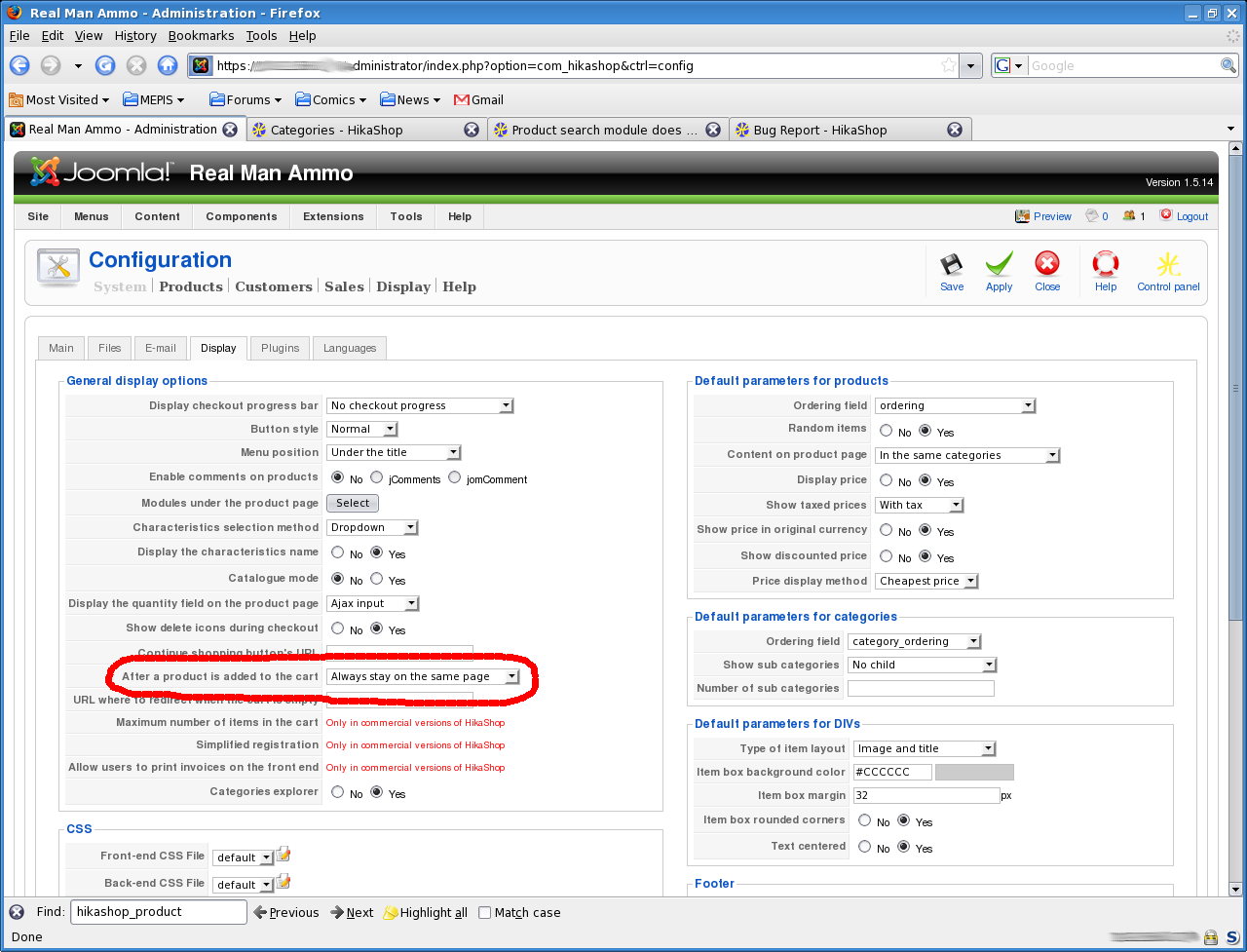This screenshot has height=952, width=1247.
Task: Tick the Match case checkbox
Action: coord(485,913)
